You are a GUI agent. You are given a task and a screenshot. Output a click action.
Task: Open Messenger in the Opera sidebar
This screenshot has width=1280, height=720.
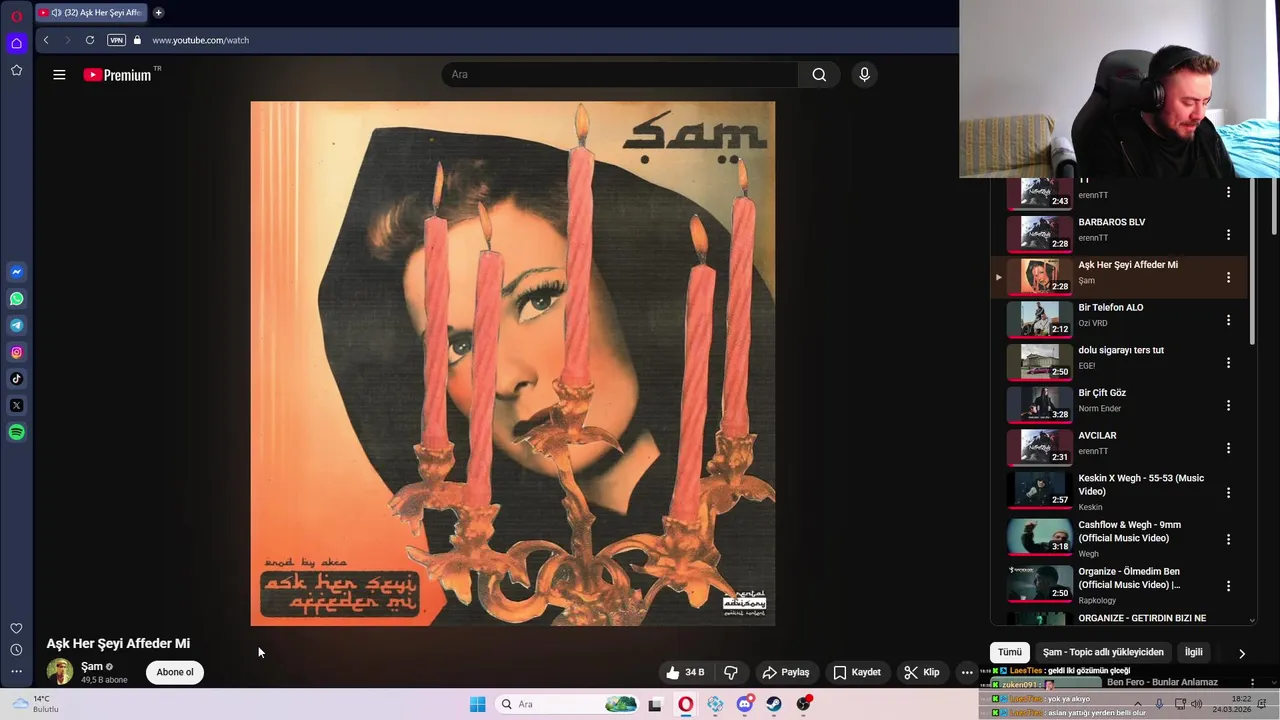click(16, 272)
